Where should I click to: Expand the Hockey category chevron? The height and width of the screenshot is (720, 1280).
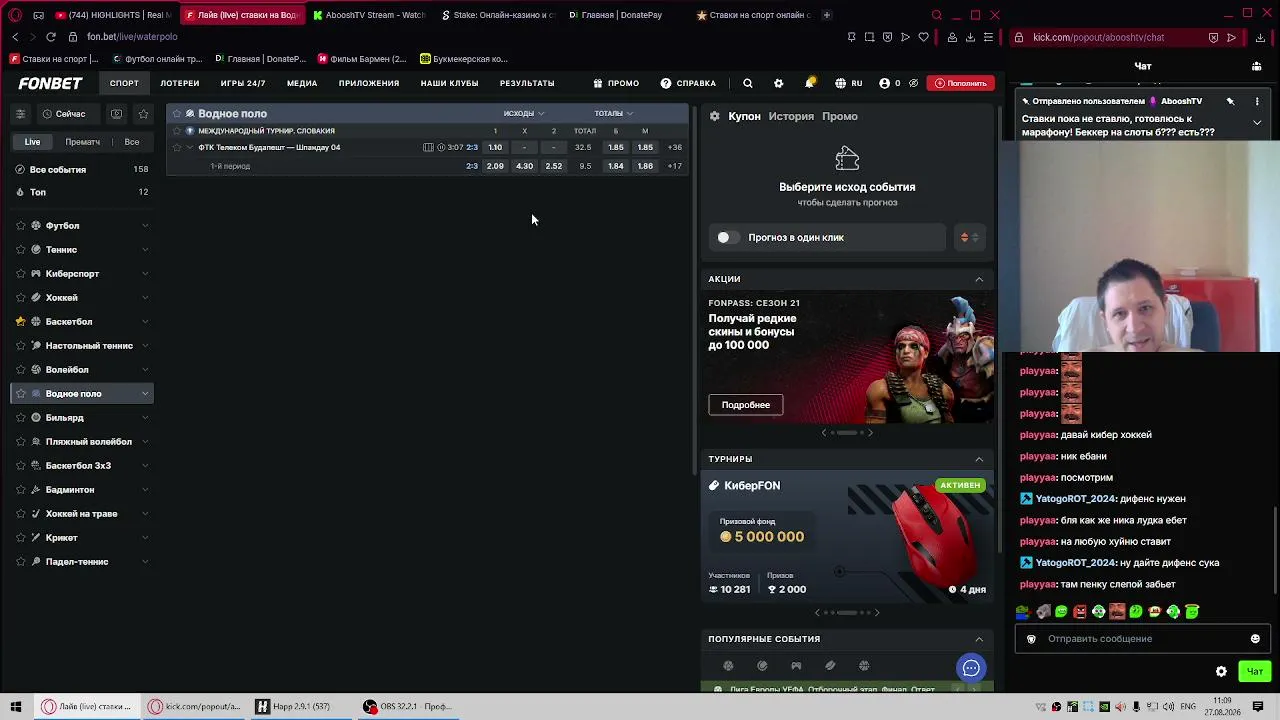[x=145, y=298]
